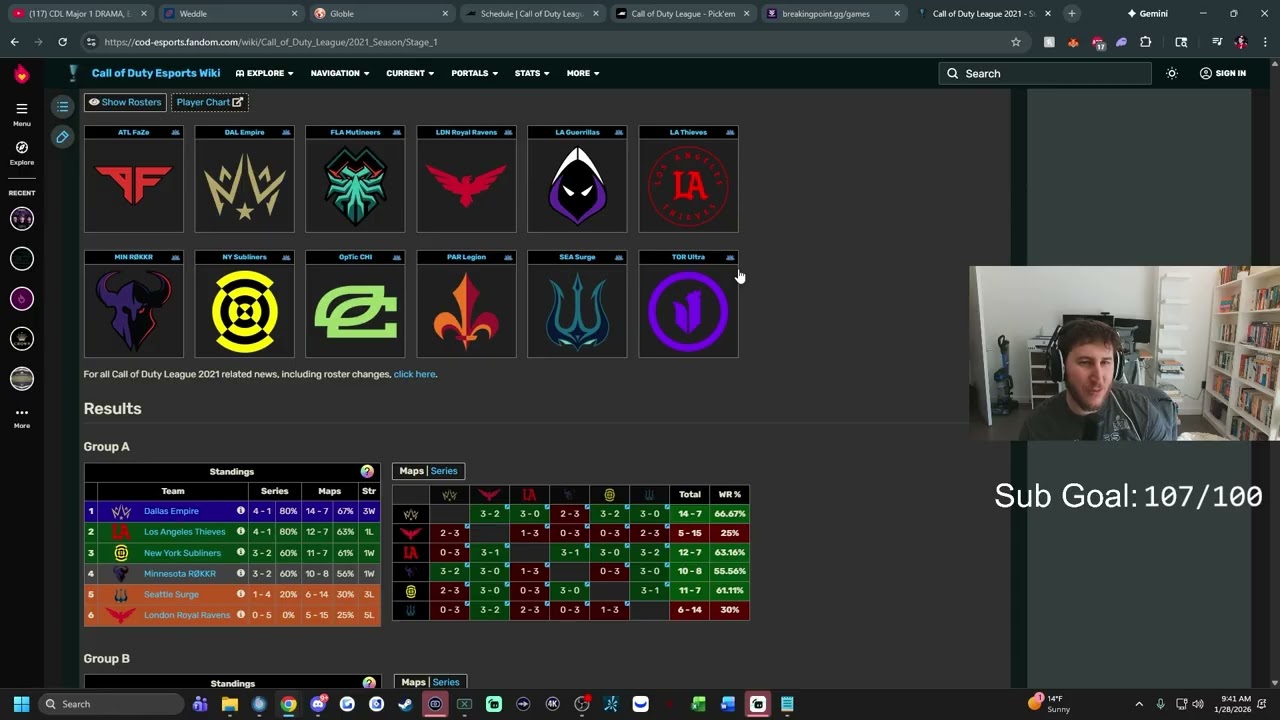The width and height of the screenshot is (1280, 720).
Task: Toggle the light/dark theme sun icon
Action: click(x=1172, y=73)
